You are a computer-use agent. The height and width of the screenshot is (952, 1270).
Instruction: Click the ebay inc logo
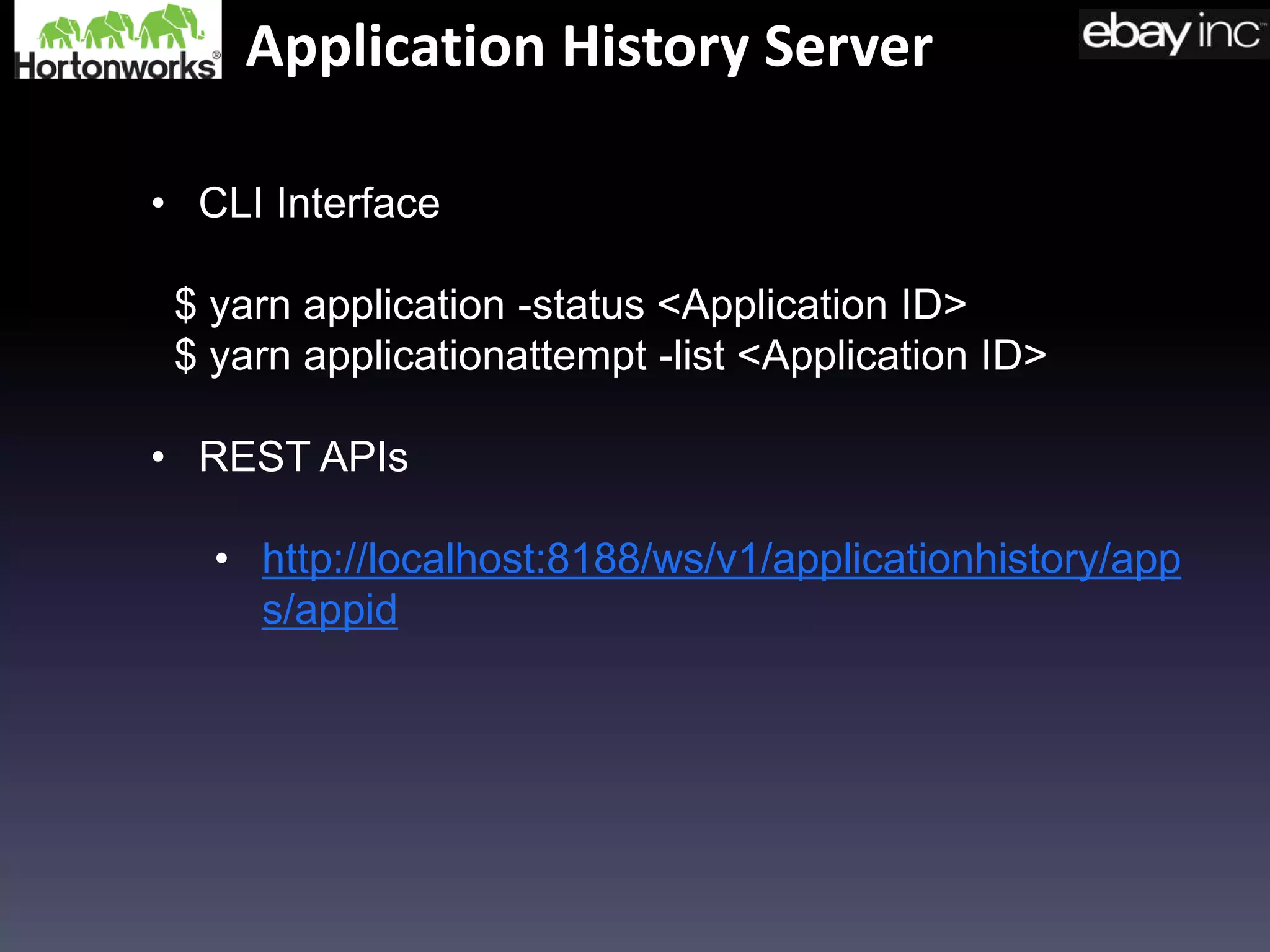[x=1174, y=33]
